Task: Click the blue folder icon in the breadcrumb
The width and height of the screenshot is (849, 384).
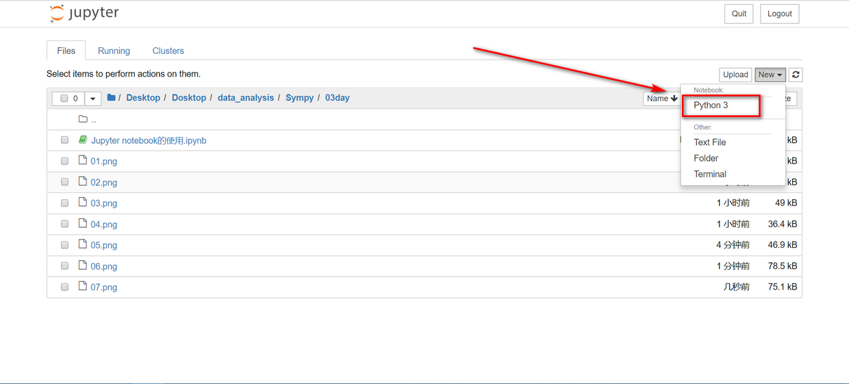Action: pos(112,97)
